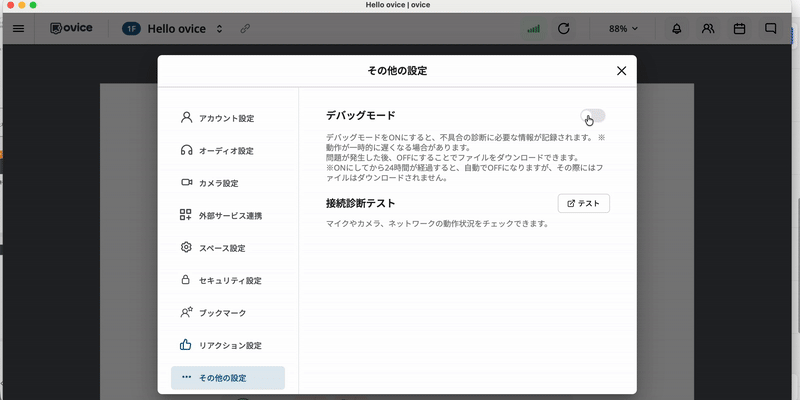800x400 pixels.
Task: Click the green signal strength icon
Action: [x=533, y=28]
